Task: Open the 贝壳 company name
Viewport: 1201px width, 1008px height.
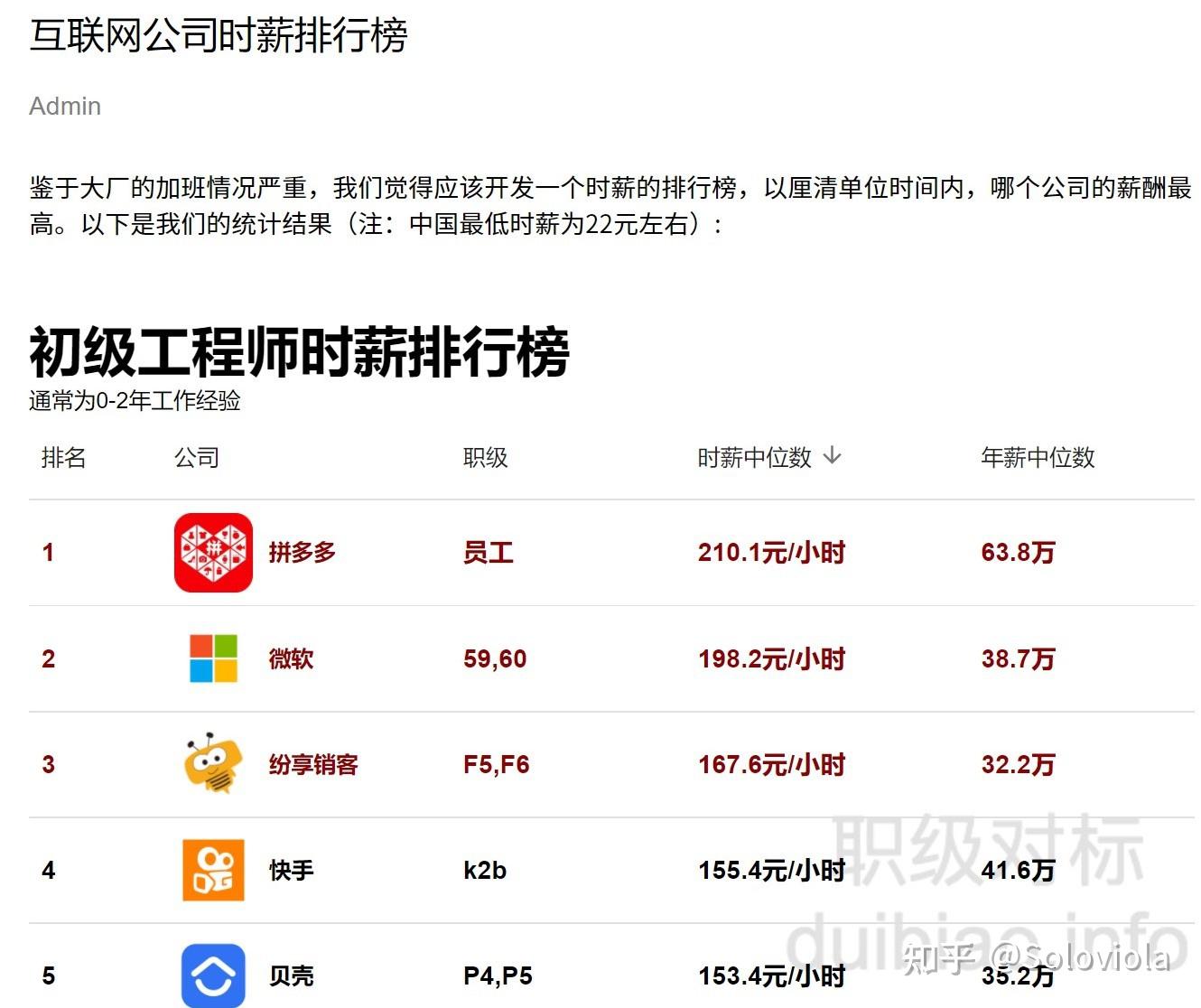Action: (x=291, y=976)
